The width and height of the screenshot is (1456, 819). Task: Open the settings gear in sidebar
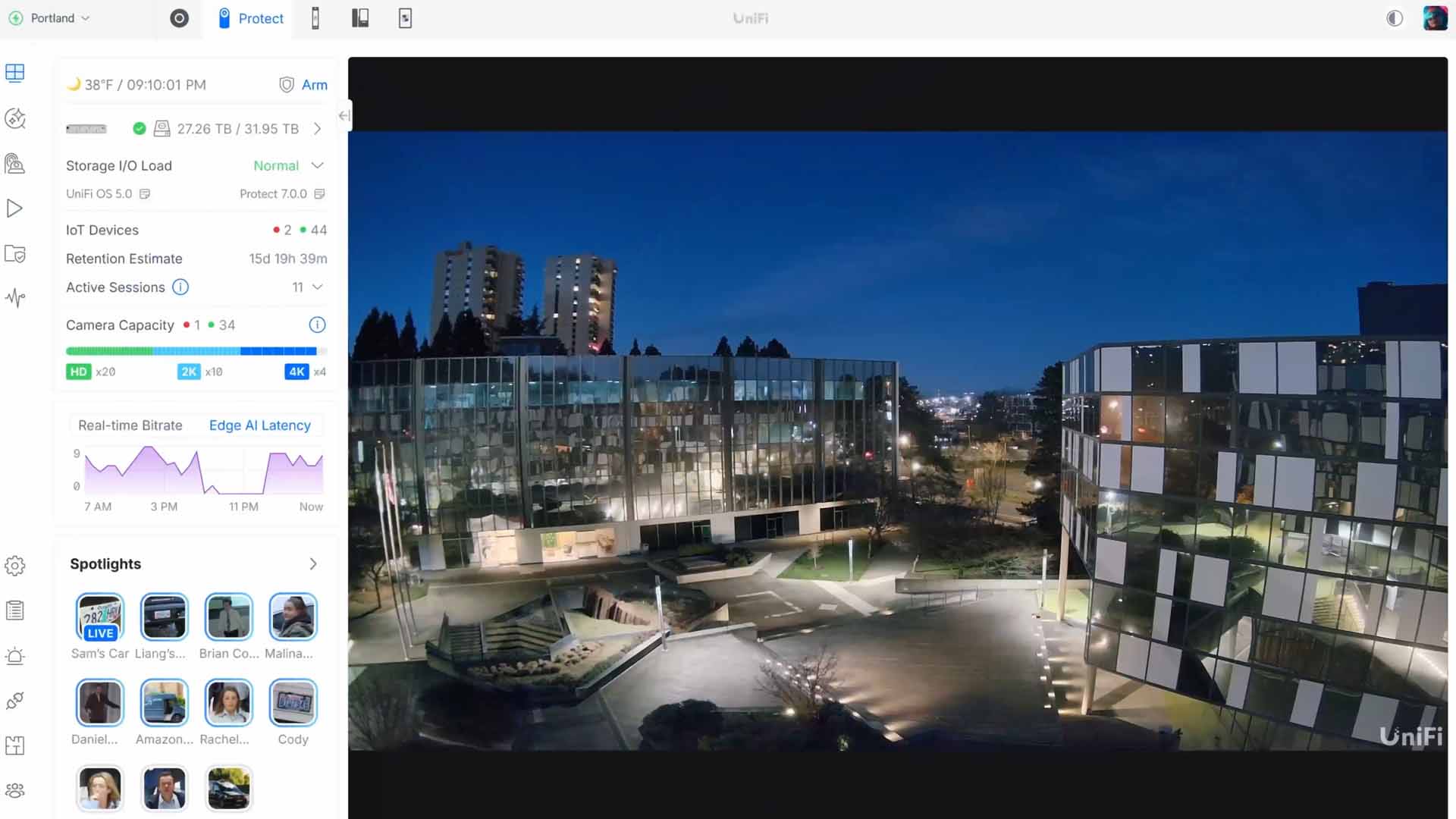pos(15,566)
